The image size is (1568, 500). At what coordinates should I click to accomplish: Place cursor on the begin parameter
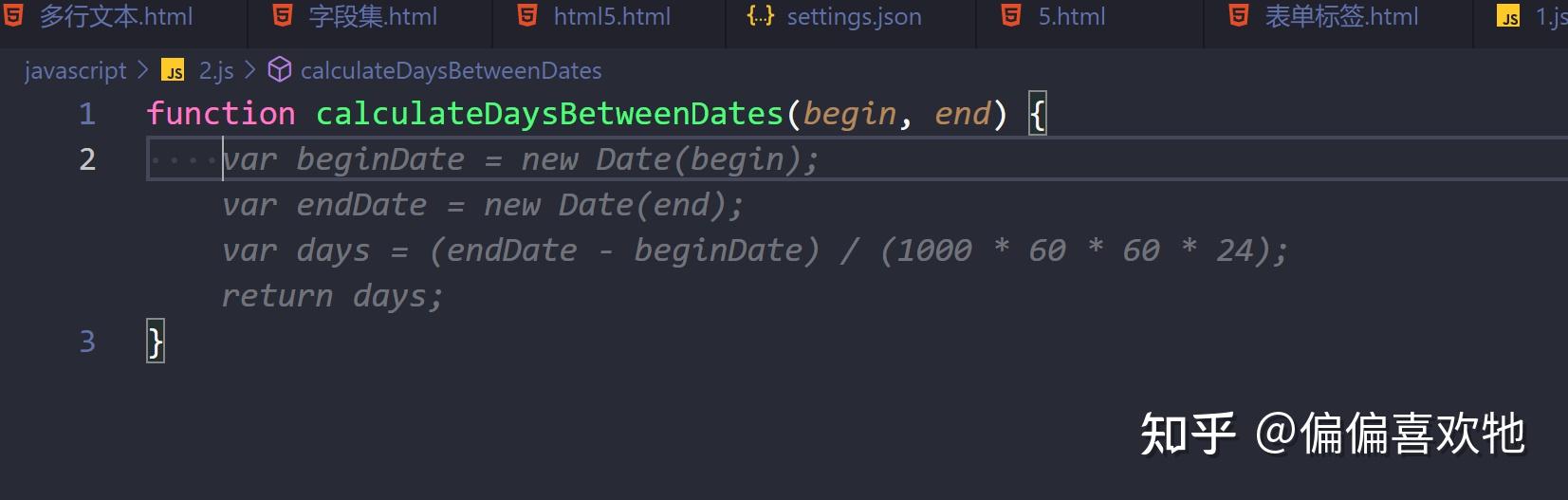[x=849, y=115]
